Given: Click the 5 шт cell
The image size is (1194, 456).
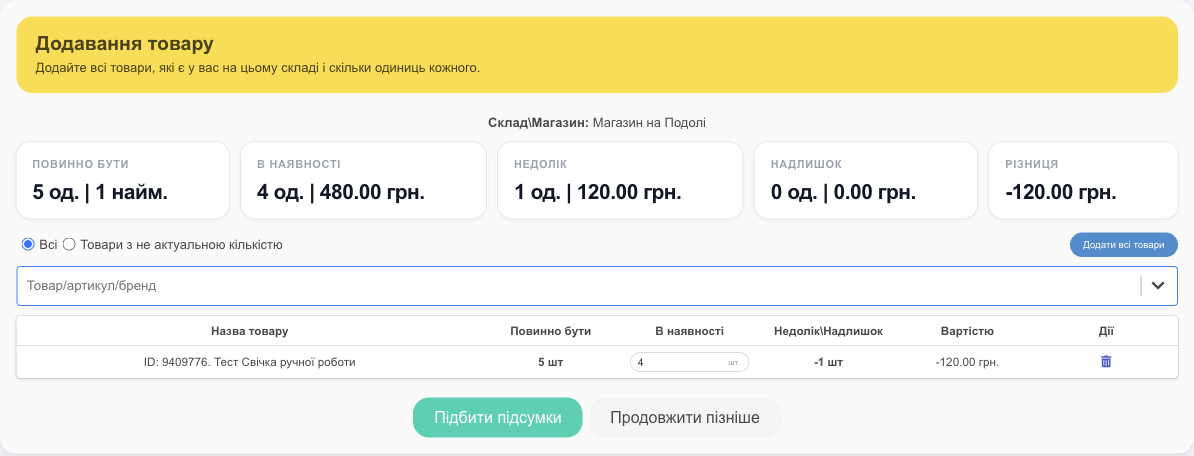Looking at the screenshot, I should point(551,362).
